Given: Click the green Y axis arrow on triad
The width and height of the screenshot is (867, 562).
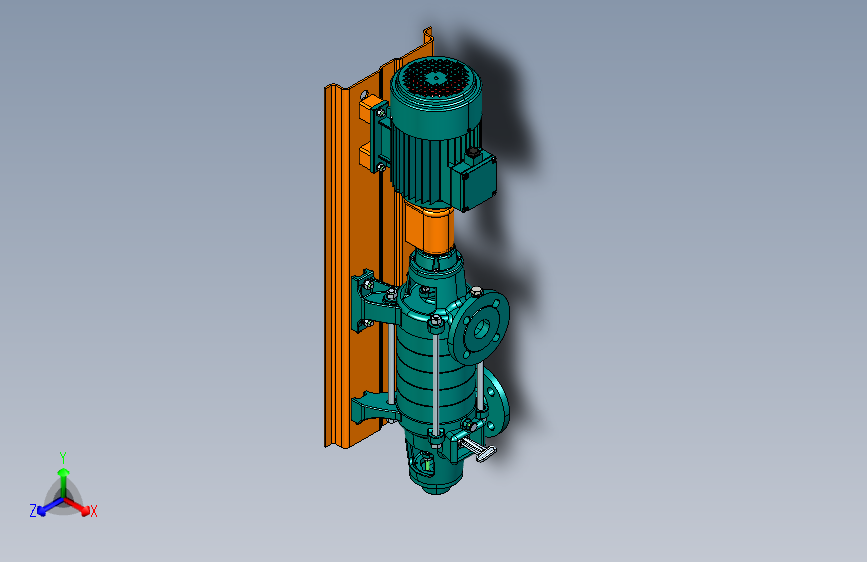Looking at the screenshot, I should [x=64, y=483].
